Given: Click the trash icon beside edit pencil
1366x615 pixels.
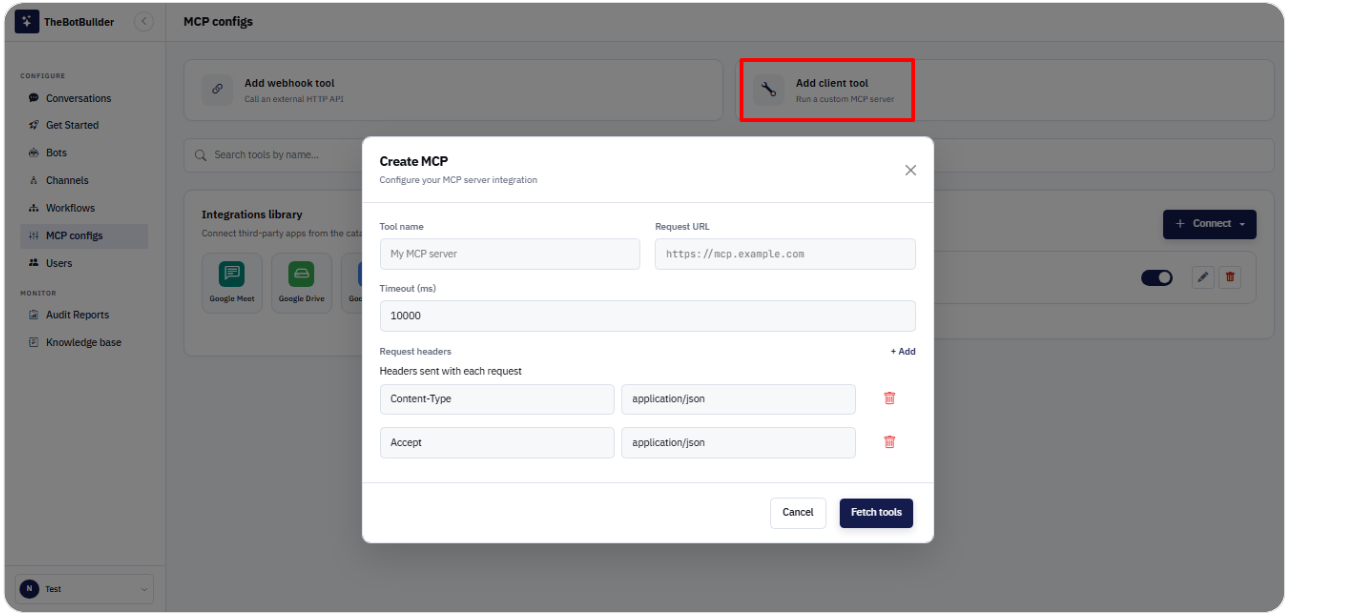Looking at the screenshot, I should point(1230,278).
